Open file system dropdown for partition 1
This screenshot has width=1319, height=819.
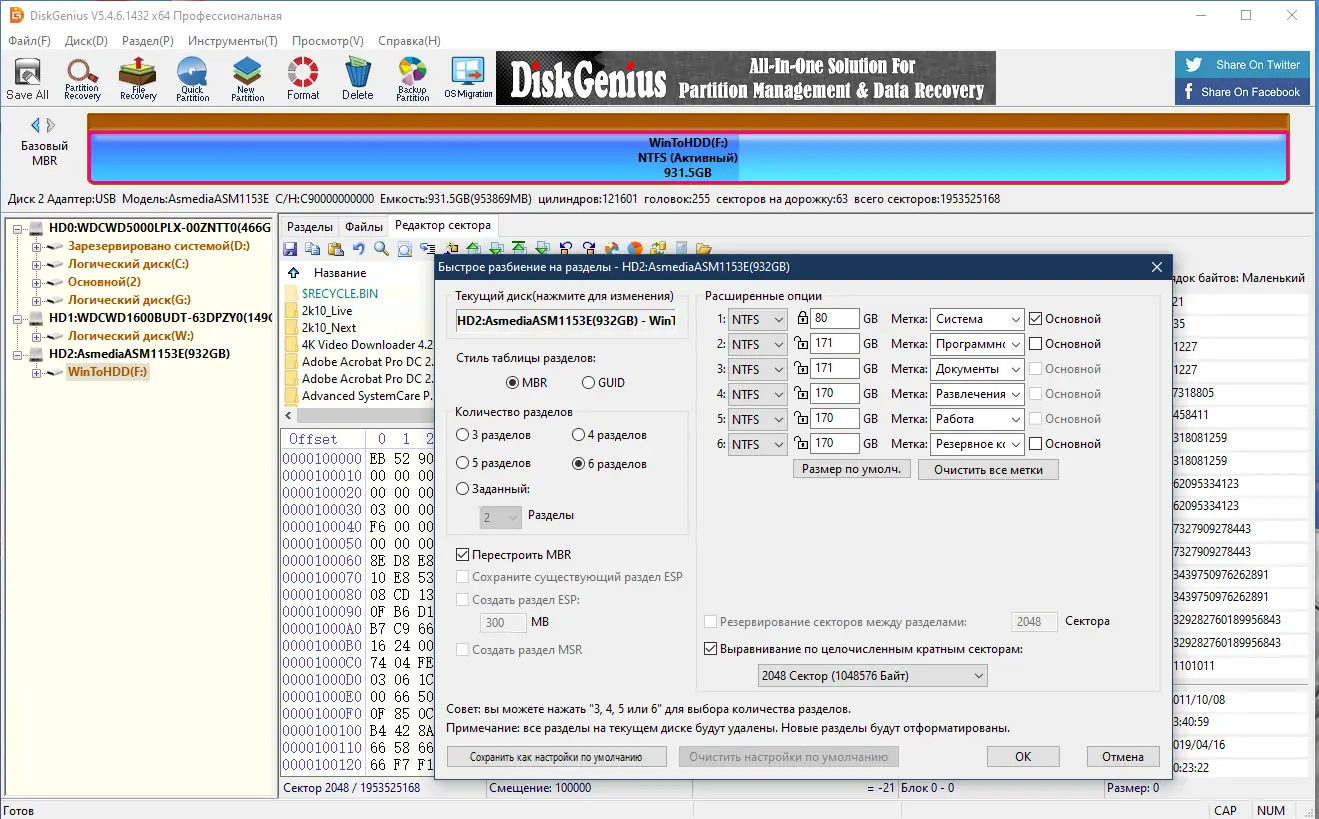pos(757,319)
